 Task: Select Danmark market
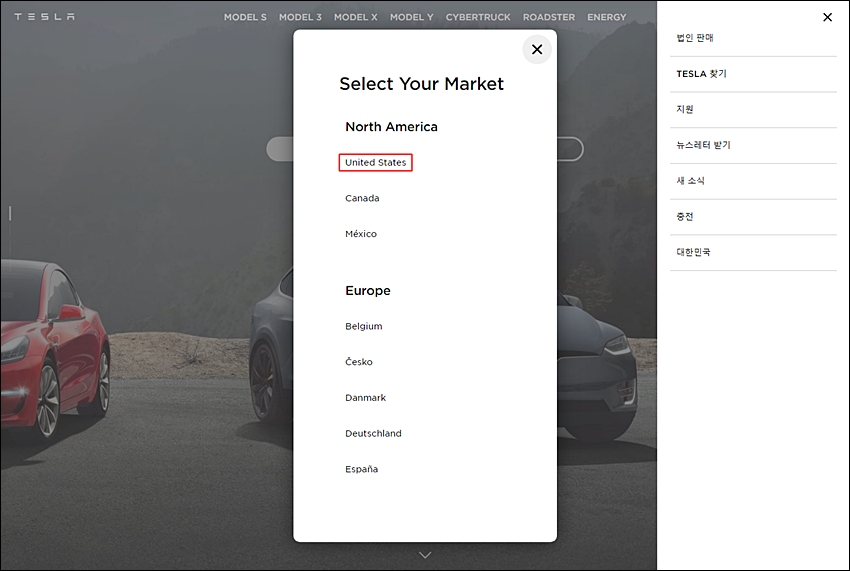(365, 397)
